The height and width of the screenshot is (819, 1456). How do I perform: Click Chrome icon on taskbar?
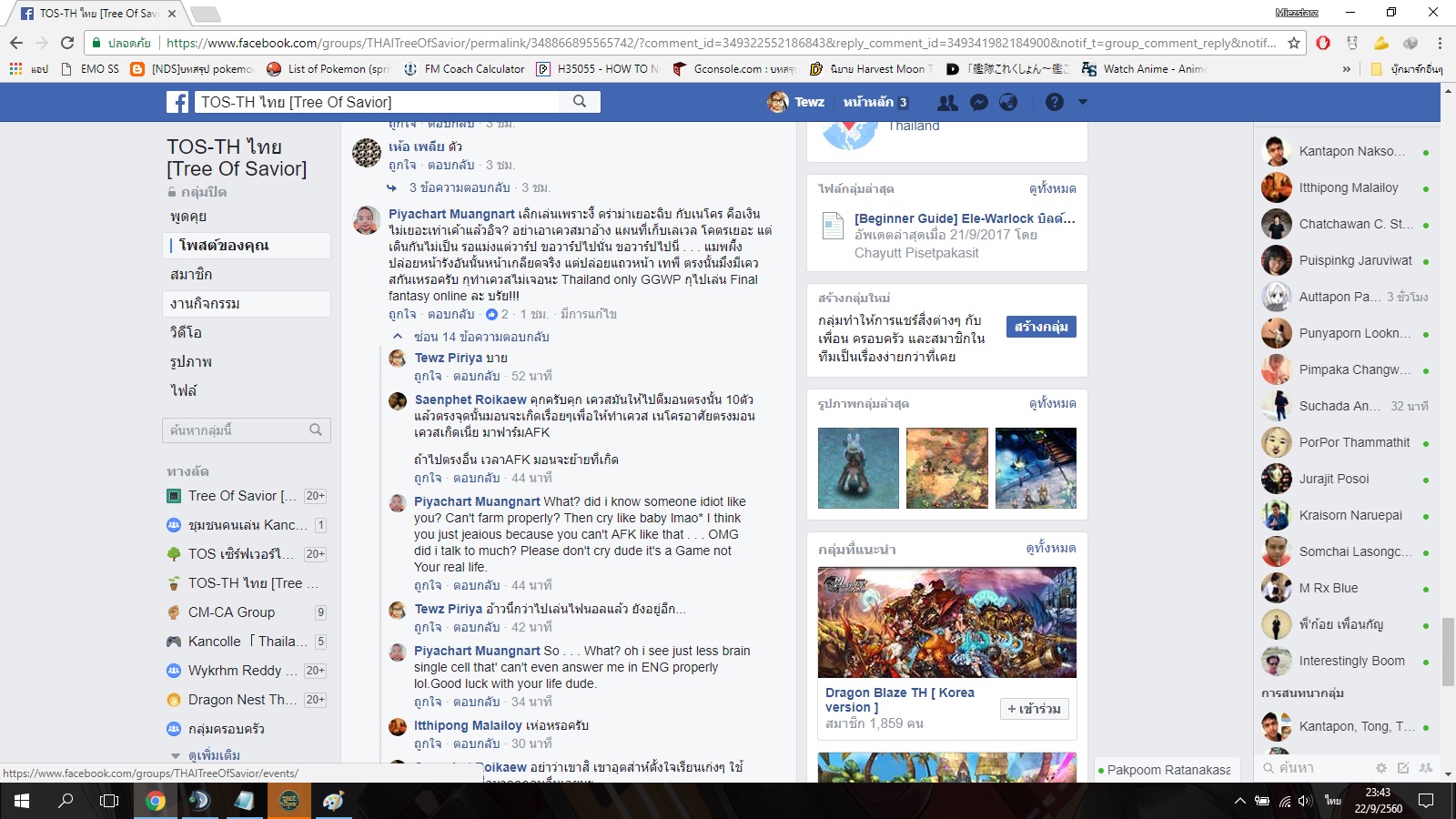(x=156, y=801)
